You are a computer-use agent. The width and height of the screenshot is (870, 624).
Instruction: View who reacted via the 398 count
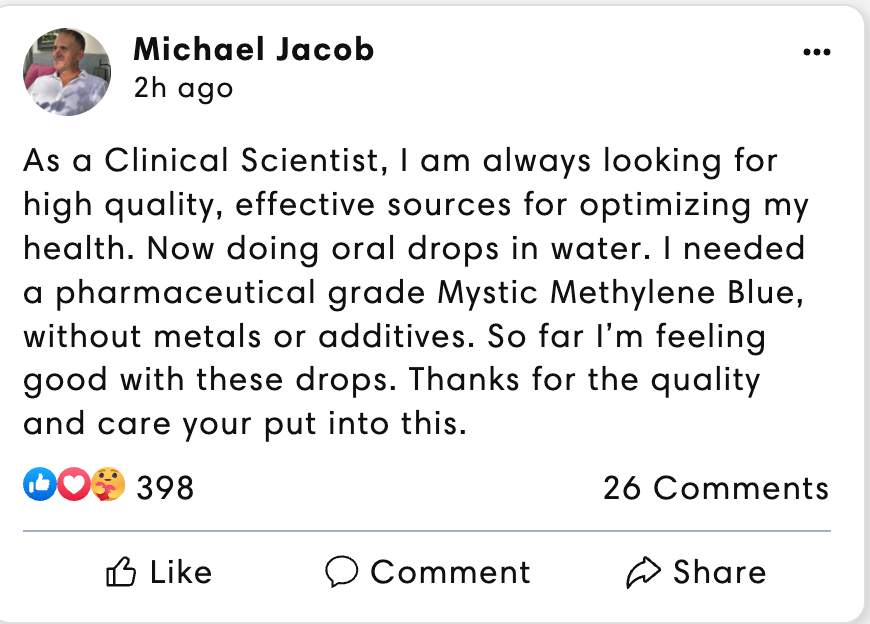(165, 488)
